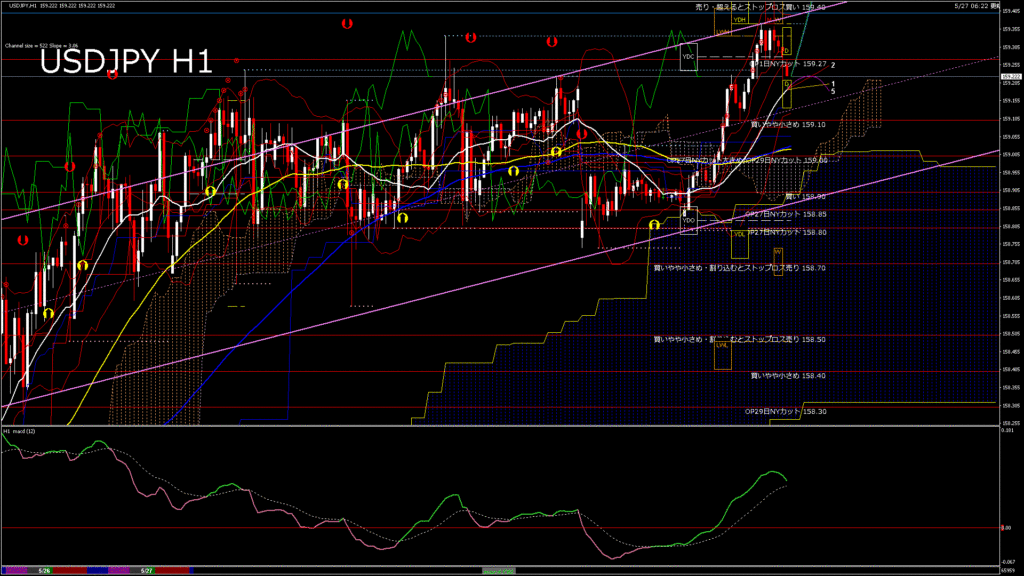Click the OP29日NYカット 158.30 level label
The height and width of the screenshot is (576, 1024).
[786, 411]
